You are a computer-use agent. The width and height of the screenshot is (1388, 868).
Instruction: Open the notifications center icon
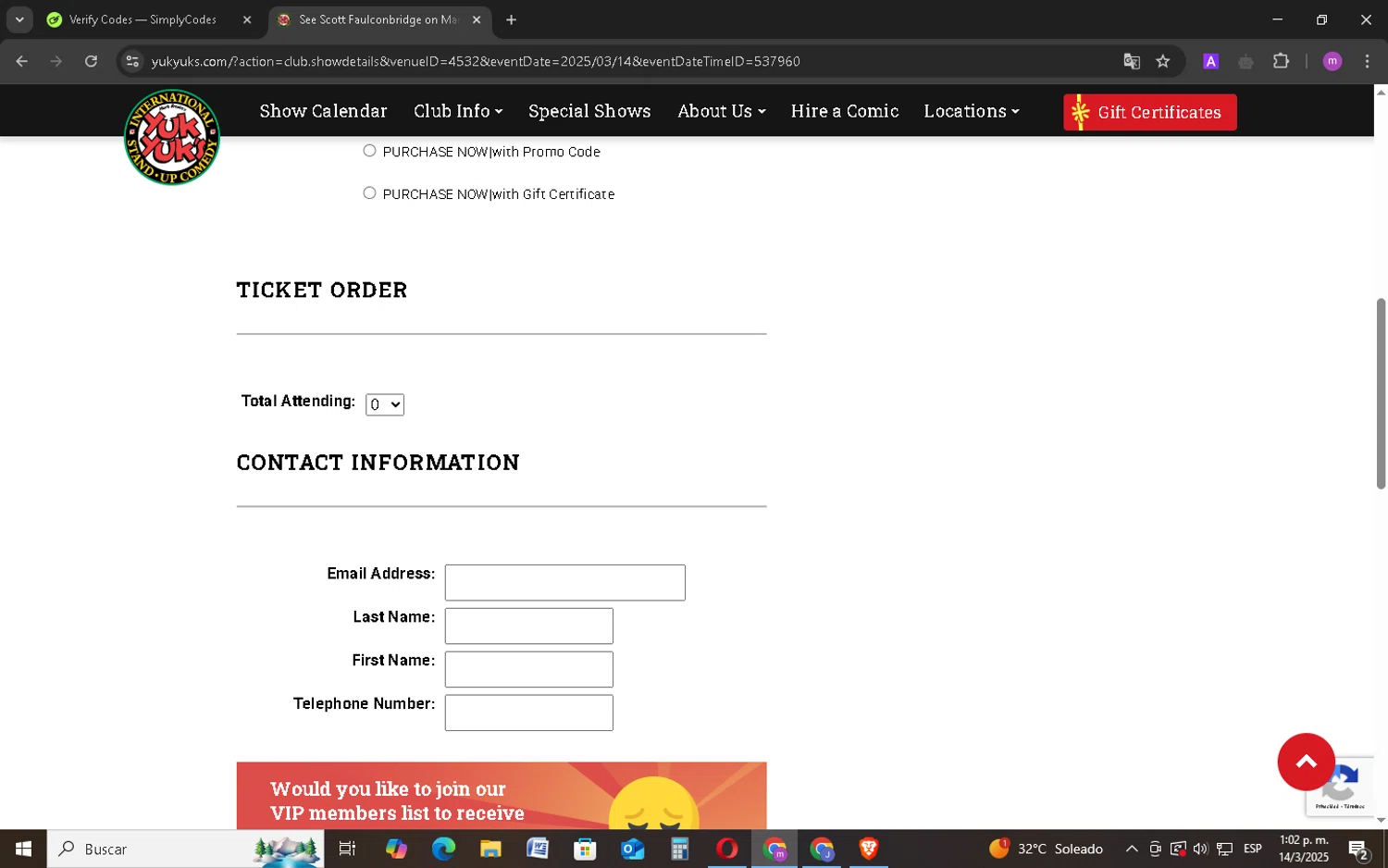1358,849
